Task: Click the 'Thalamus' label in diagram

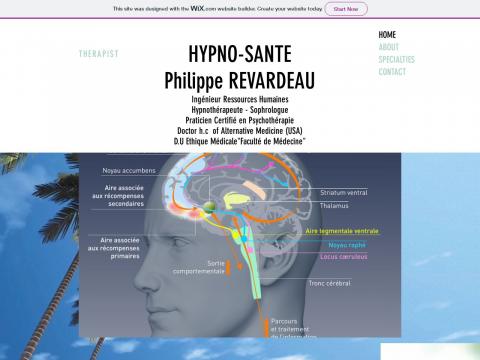Action: coord(334,206)
